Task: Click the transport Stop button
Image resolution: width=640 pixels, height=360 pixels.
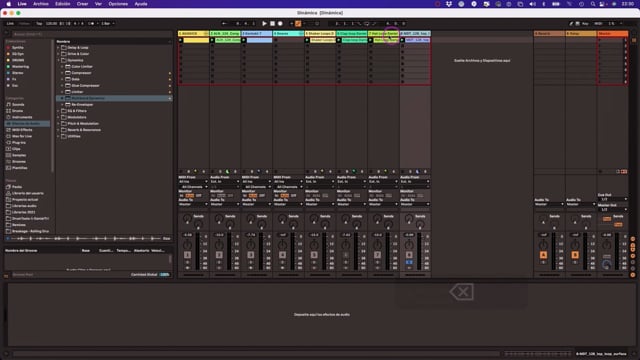Action: (272, 24)
